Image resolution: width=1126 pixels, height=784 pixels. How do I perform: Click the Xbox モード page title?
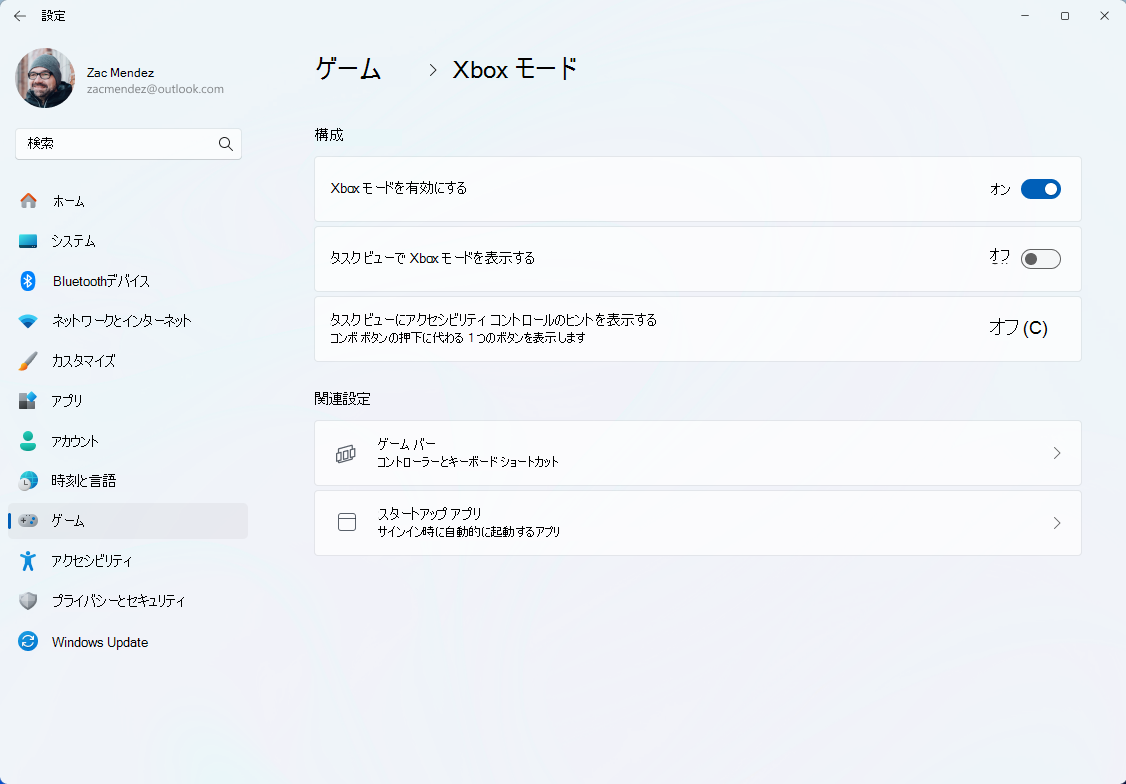tap(515, 70)
